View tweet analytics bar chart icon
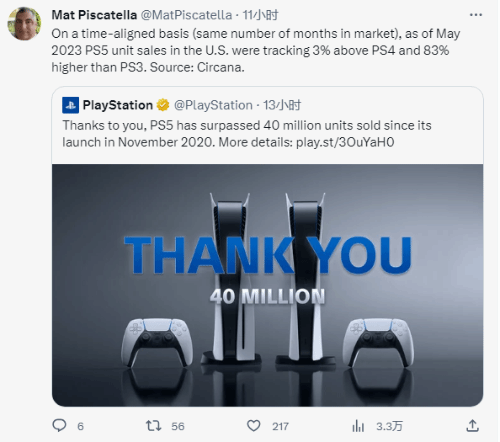 (358, 426)
